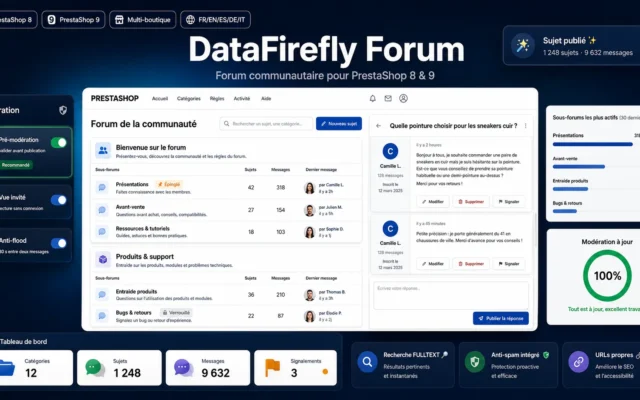Open notifications bell icon
The image size is (640, 400).
click(x=372, y=98)
